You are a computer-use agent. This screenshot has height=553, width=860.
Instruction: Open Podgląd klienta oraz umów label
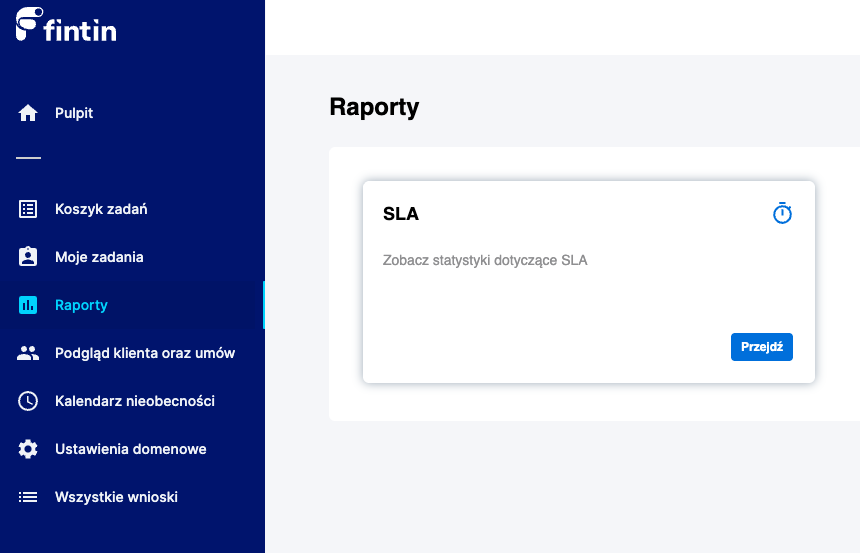[145, 353]
